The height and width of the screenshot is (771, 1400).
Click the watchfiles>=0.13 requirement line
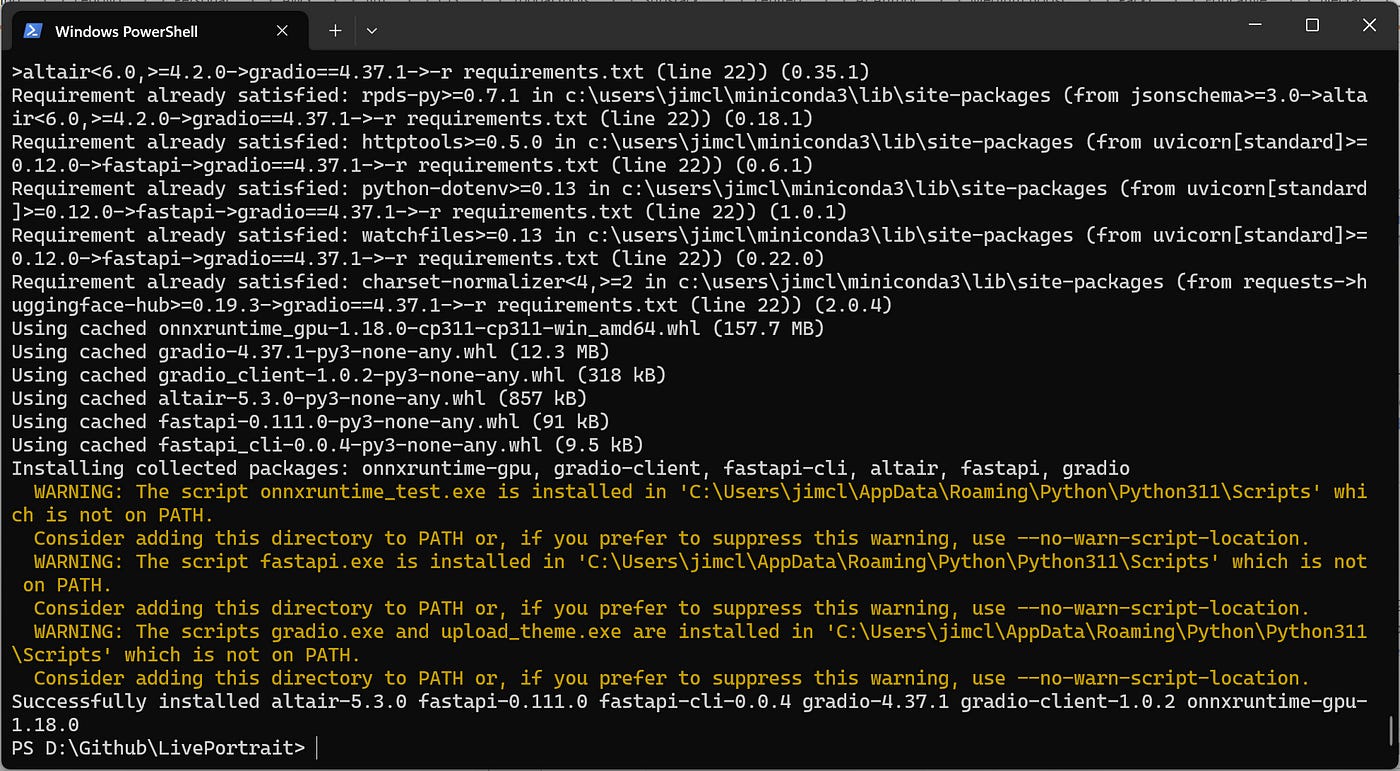click(x=689, y=247)
